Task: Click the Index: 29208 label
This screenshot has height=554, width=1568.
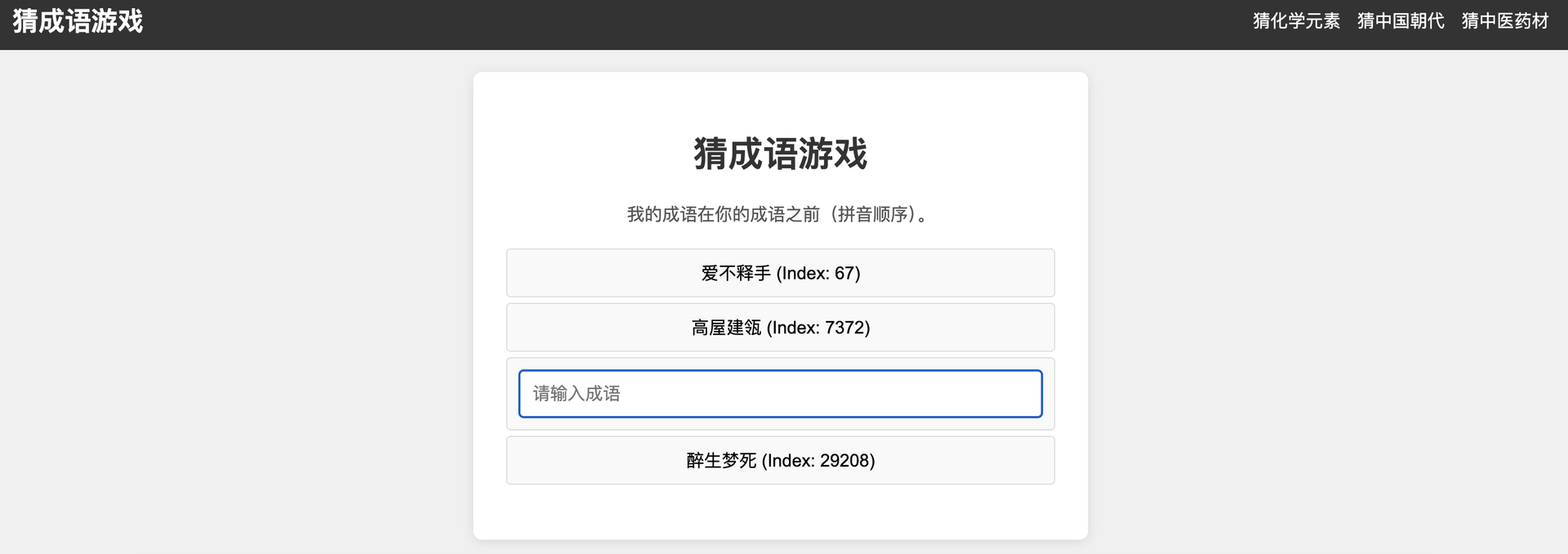Action: pos(818,461)
